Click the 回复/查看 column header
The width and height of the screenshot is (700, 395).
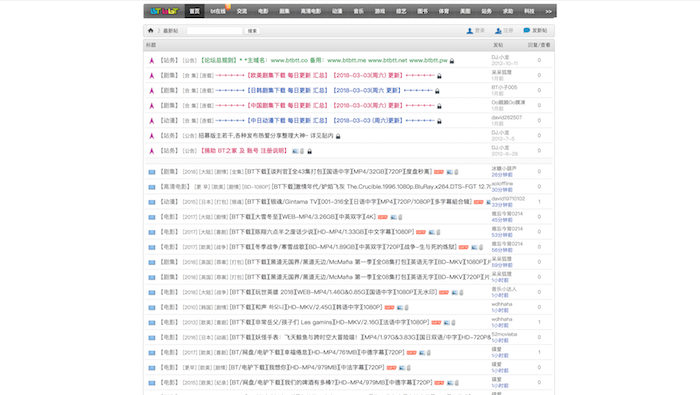pyautogui.click(x=539, y=45)
